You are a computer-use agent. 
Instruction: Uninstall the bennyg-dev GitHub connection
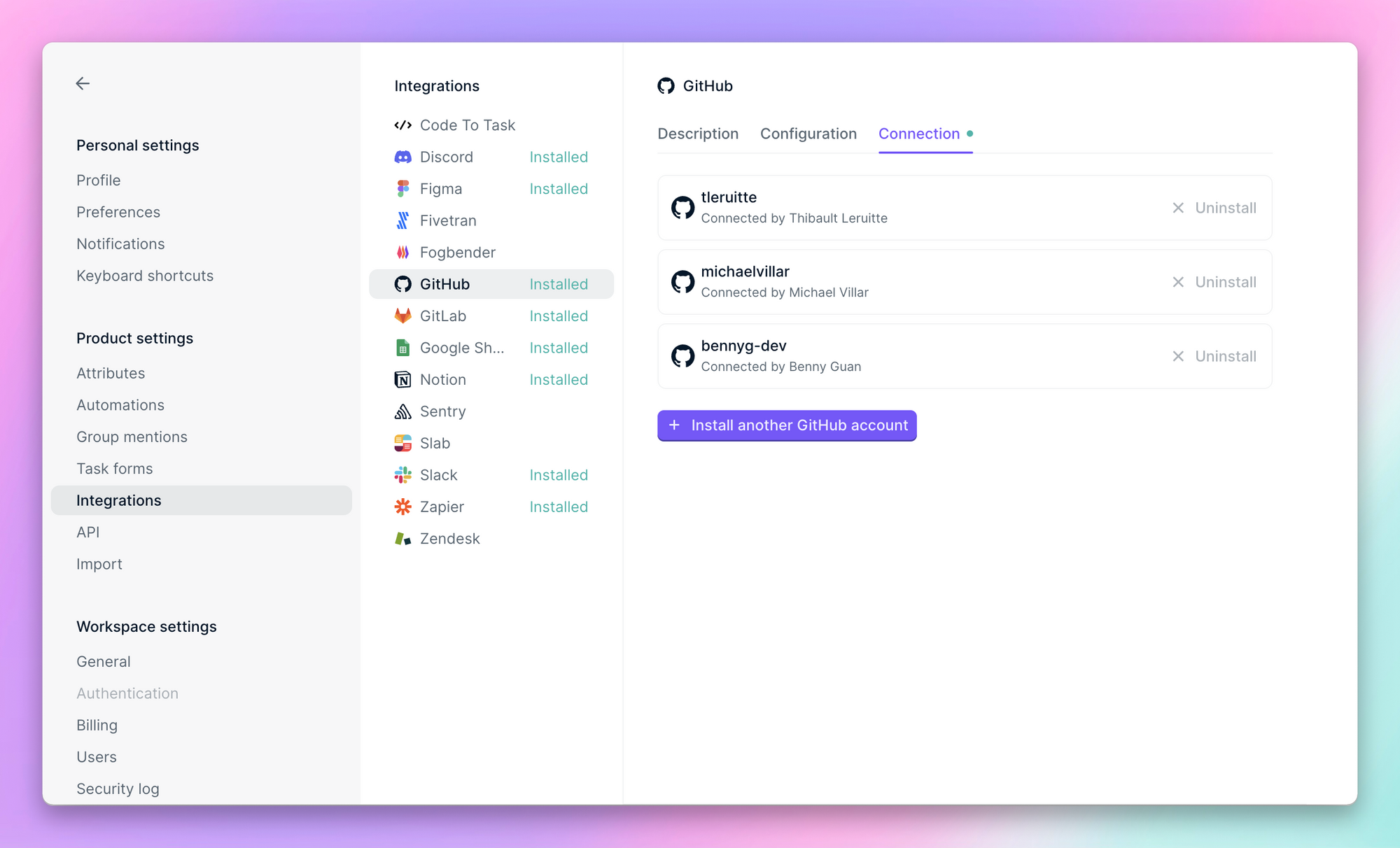pos(1214,356)
